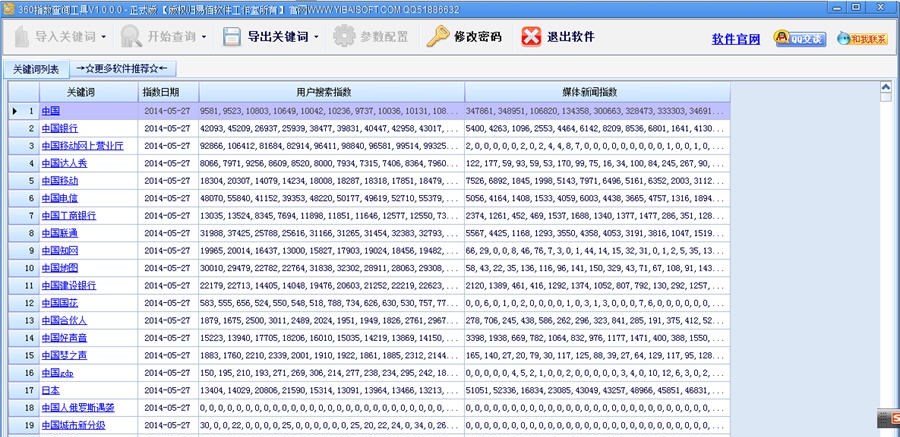Open keyword link 中国好声音
This screenshot has width=900, height=437.
pos(64,338)
